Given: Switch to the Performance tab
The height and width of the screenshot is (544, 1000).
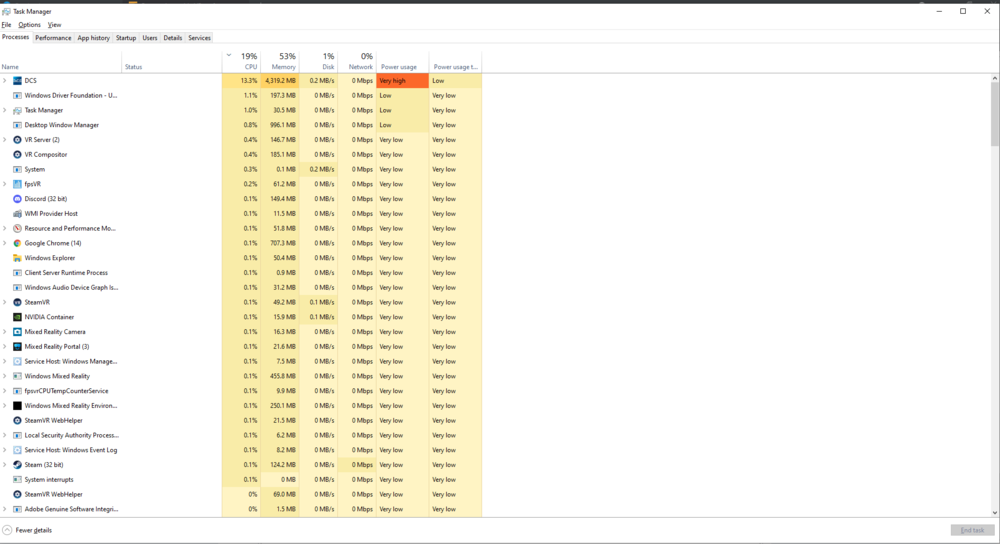Looking at the screenshot, I should coord(53,38).
